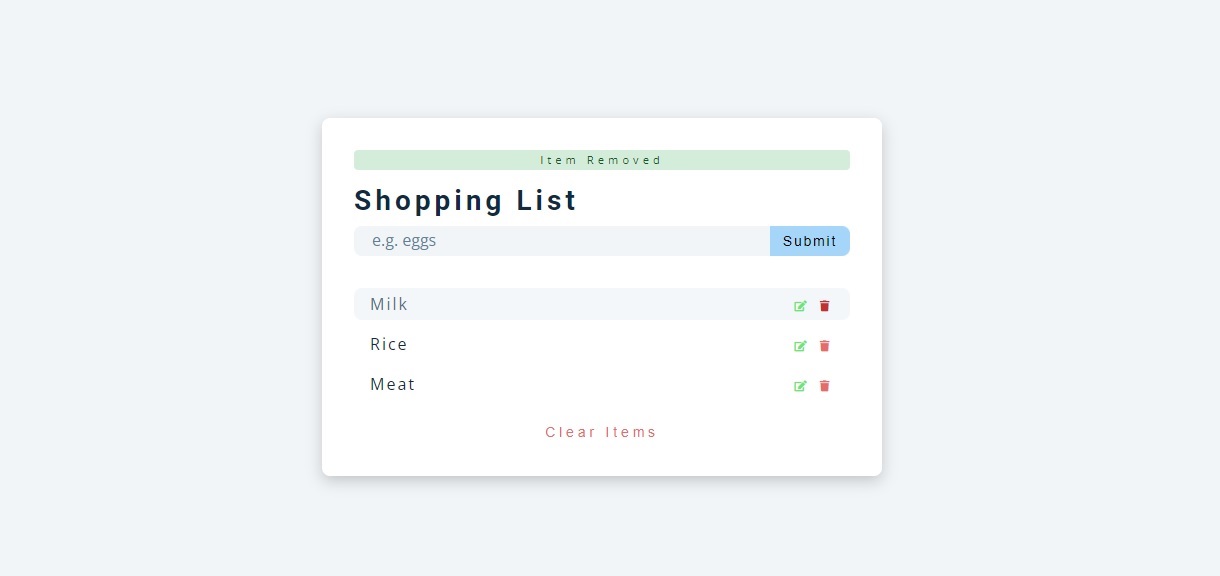1220x576 pixels.
Task: Click the Shopping List heading
Action: click(466, 200)
